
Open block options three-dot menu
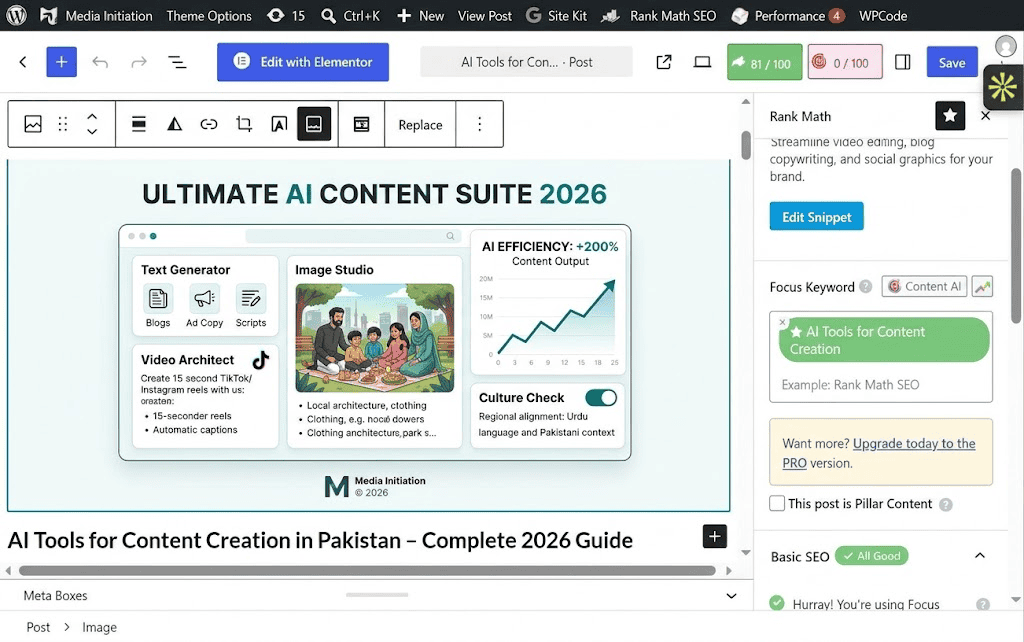479,124
